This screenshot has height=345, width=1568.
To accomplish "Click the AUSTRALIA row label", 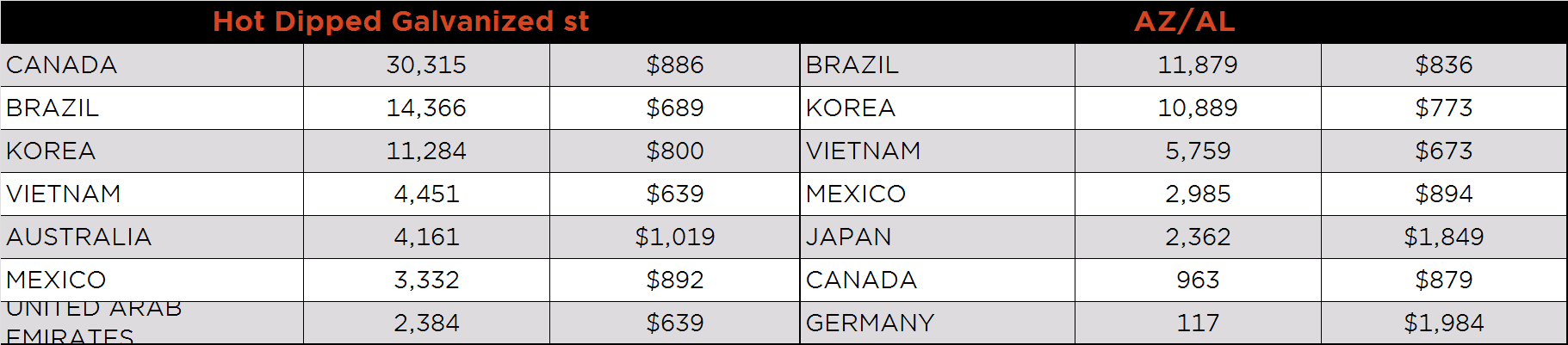I will 152,237.
